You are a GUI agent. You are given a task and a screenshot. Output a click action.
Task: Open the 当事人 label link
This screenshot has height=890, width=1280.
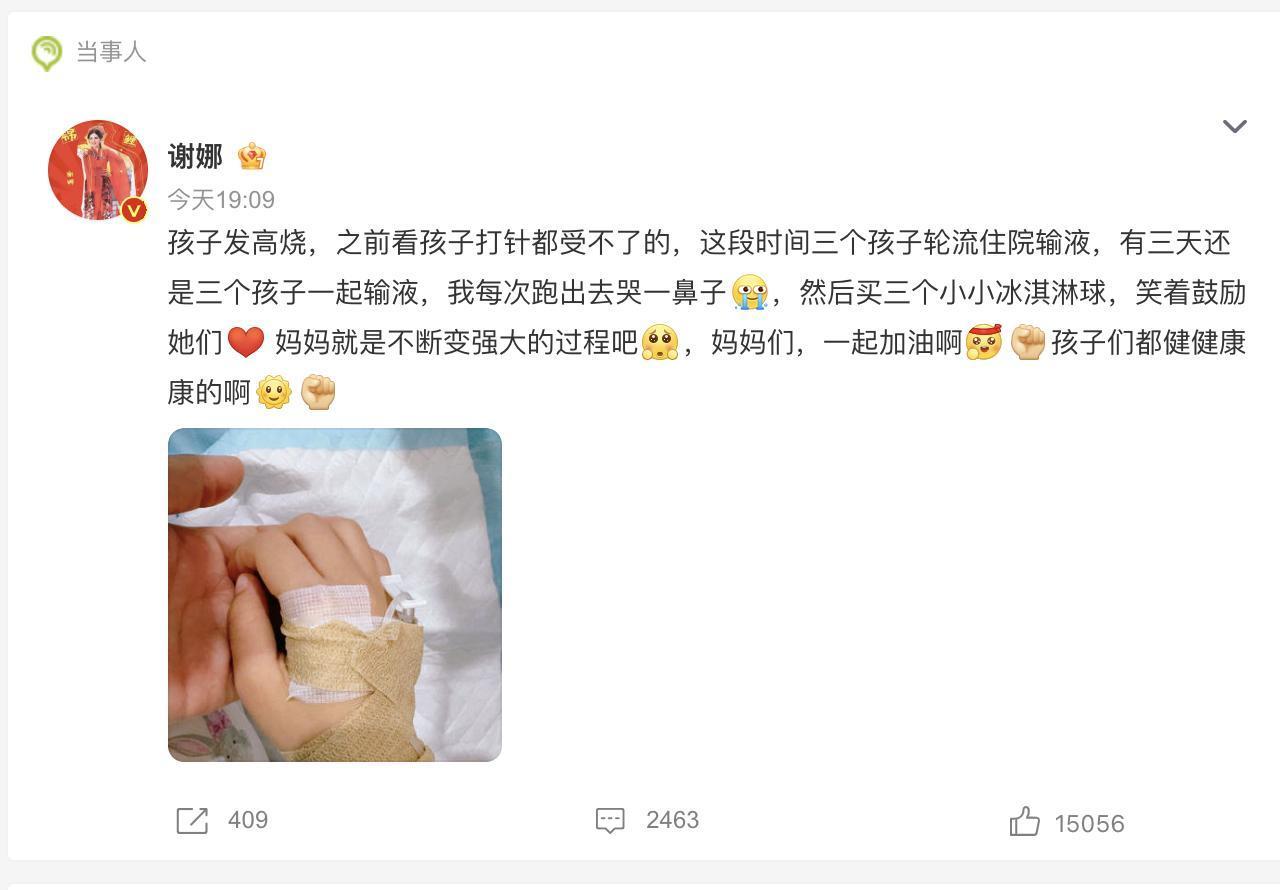coord(111,52)
